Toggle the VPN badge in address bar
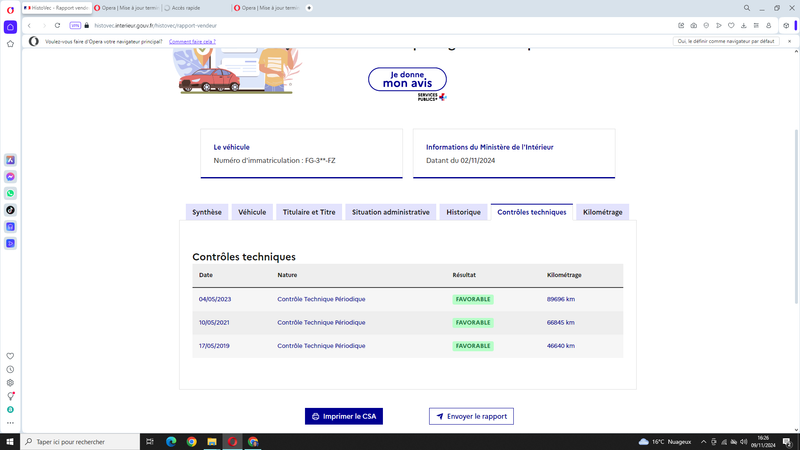This screenshot has height=450, width=800. (75, 26)
